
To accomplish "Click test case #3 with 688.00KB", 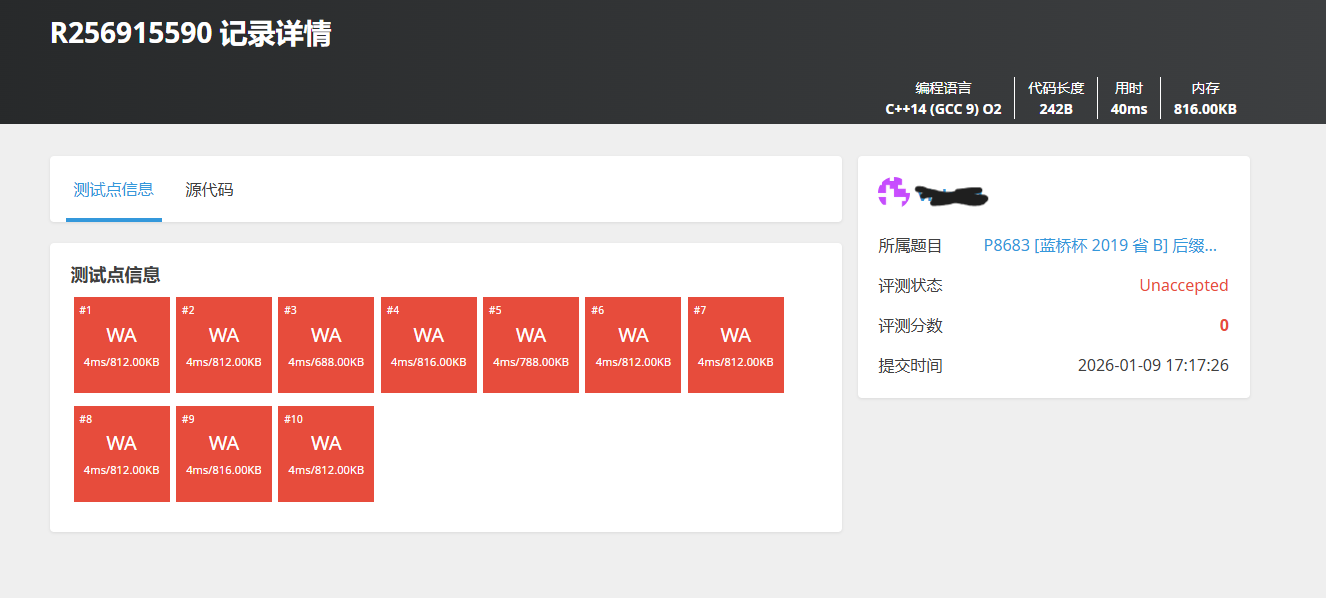I will click(326, 345).
